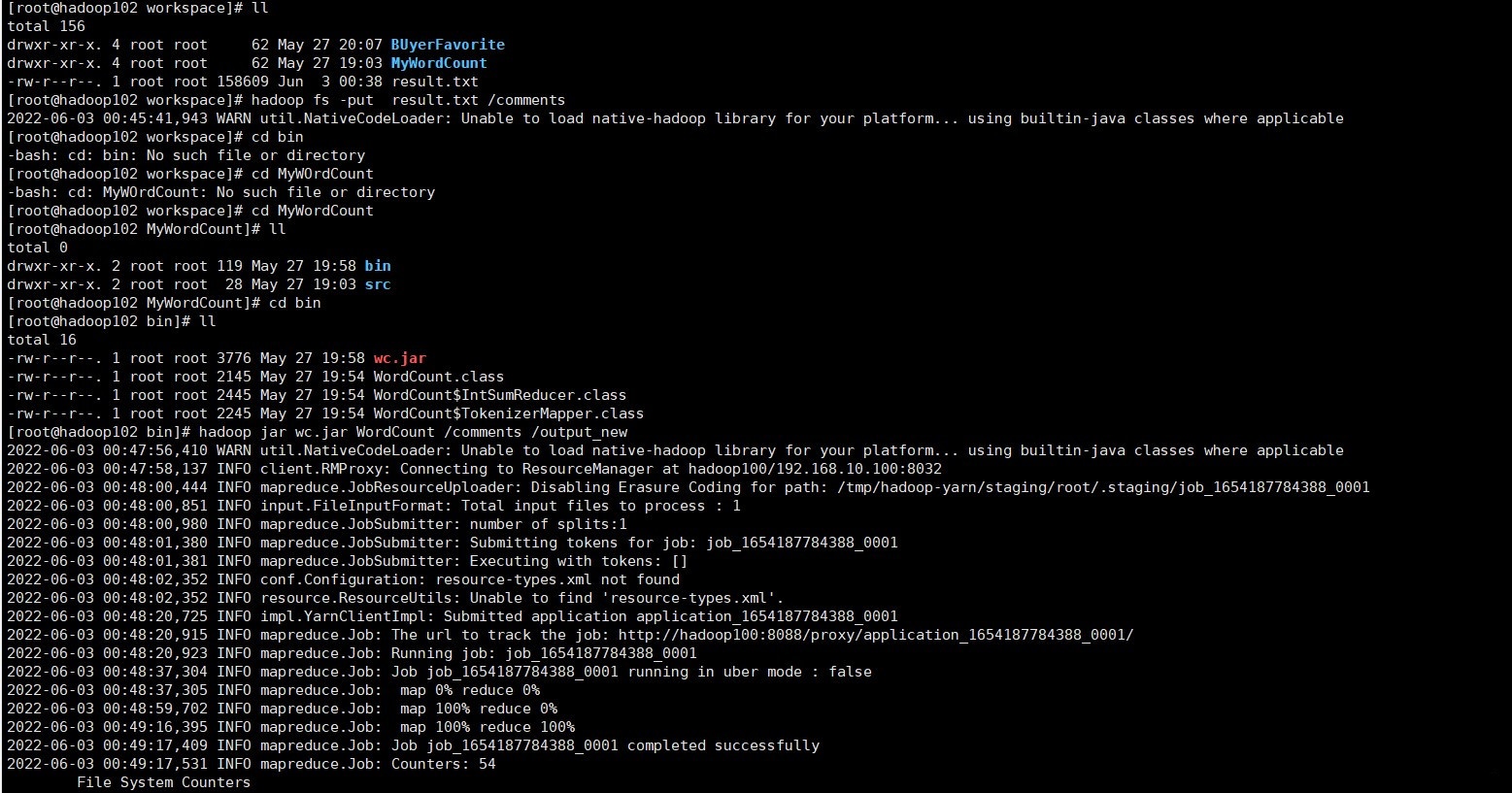1512x793 pixels.
Task: Click the 'map 0% reduce 0%' progress line
Action: (470, 690)
